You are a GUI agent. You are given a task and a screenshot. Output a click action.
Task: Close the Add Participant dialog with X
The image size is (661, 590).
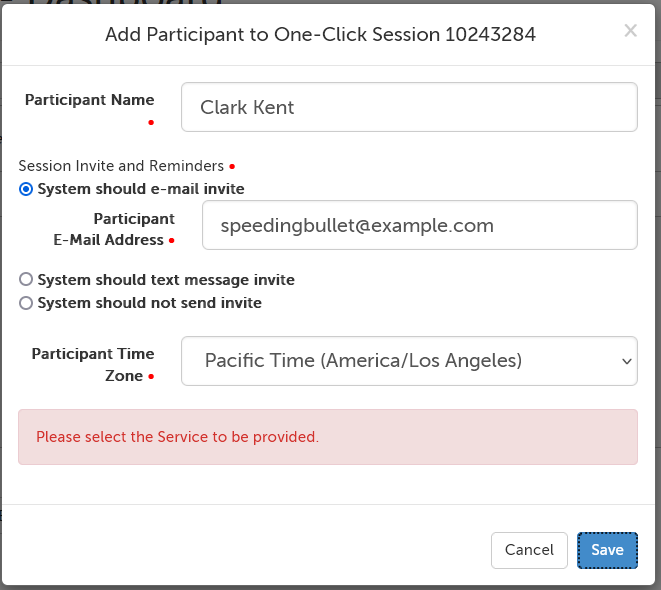pos(630,31)
